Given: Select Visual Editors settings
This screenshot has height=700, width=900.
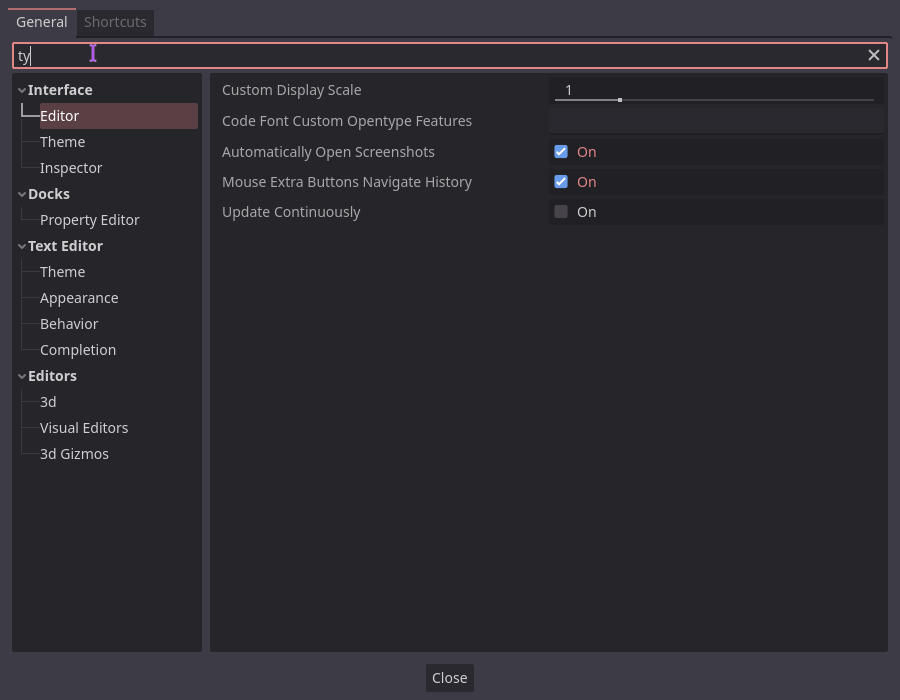Looking at the screenshot, I should 84,427.
